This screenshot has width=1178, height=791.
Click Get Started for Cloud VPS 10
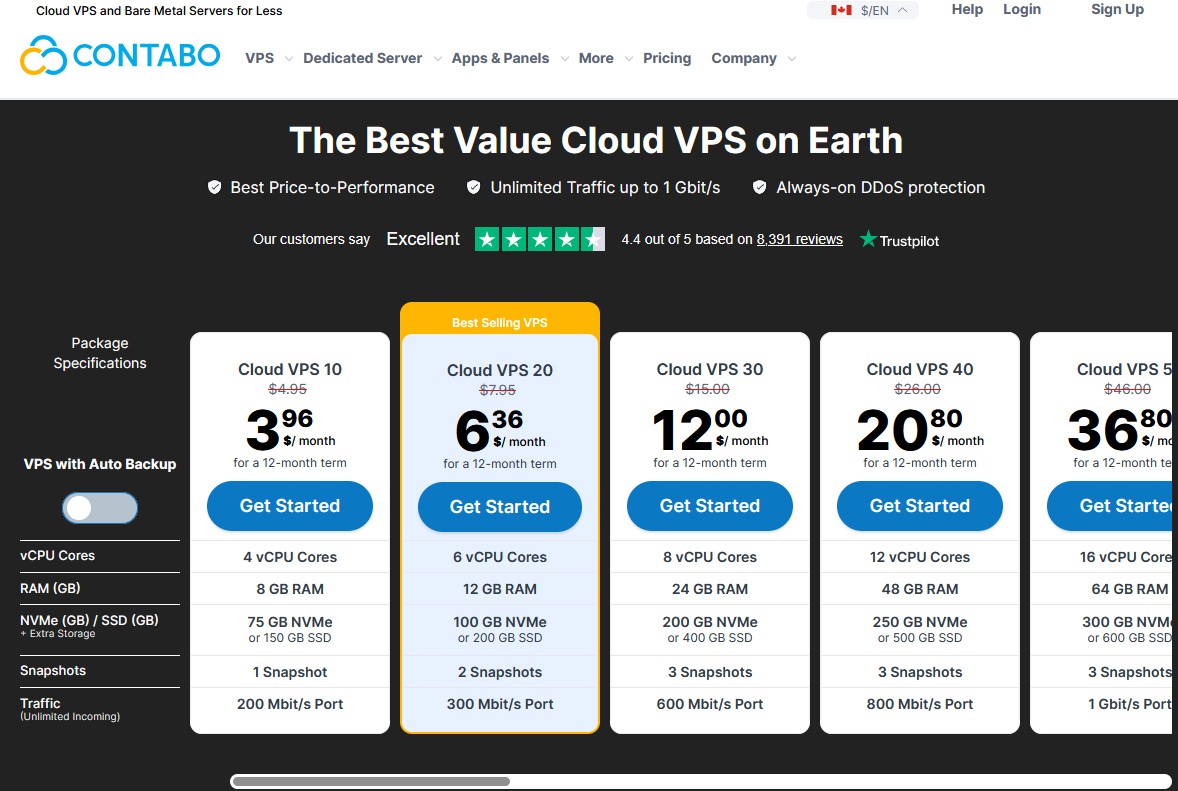(290, 506)
